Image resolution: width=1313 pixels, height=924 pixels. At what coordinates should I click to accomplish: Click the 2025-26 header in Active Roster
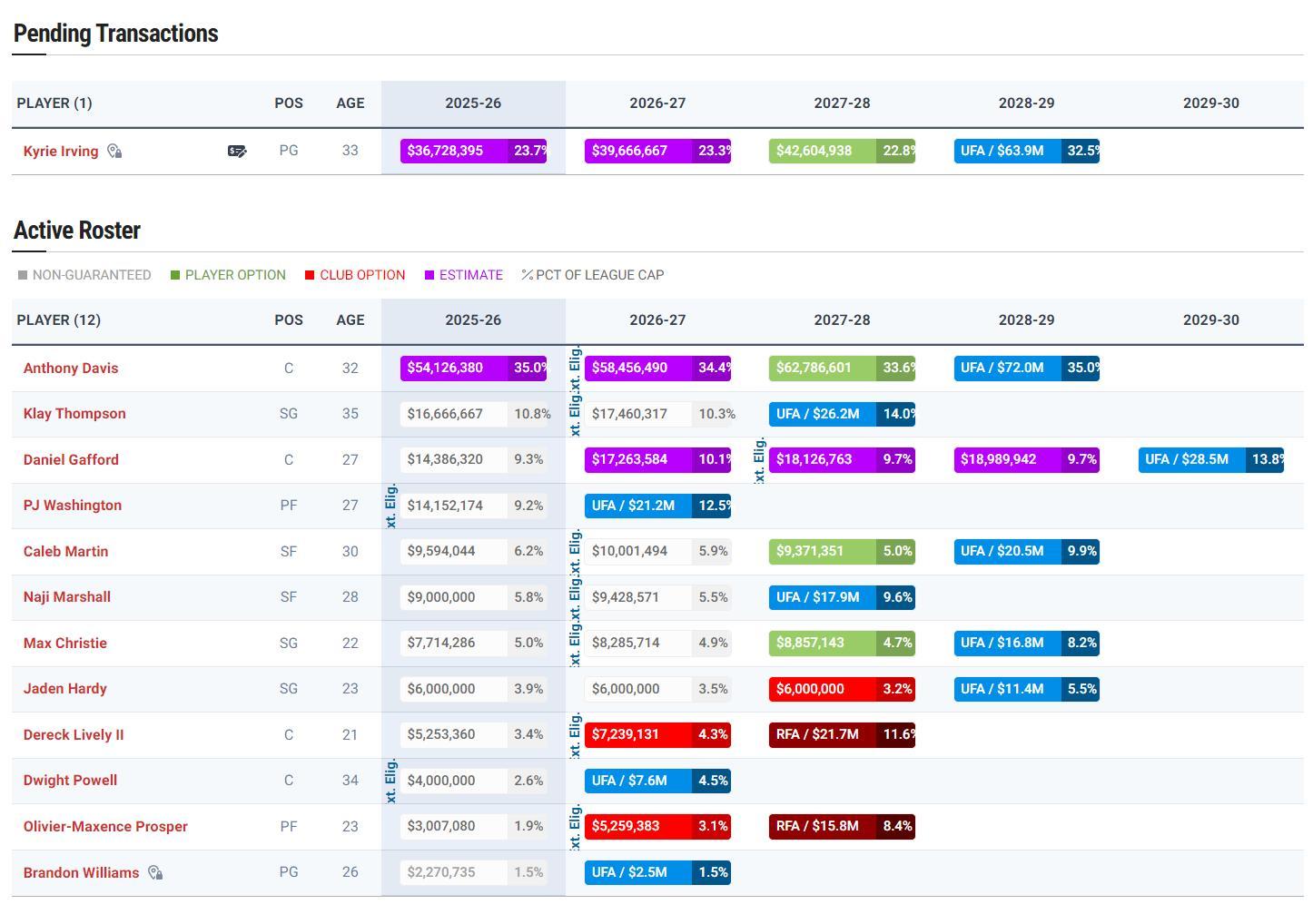(x=473, y=320)
